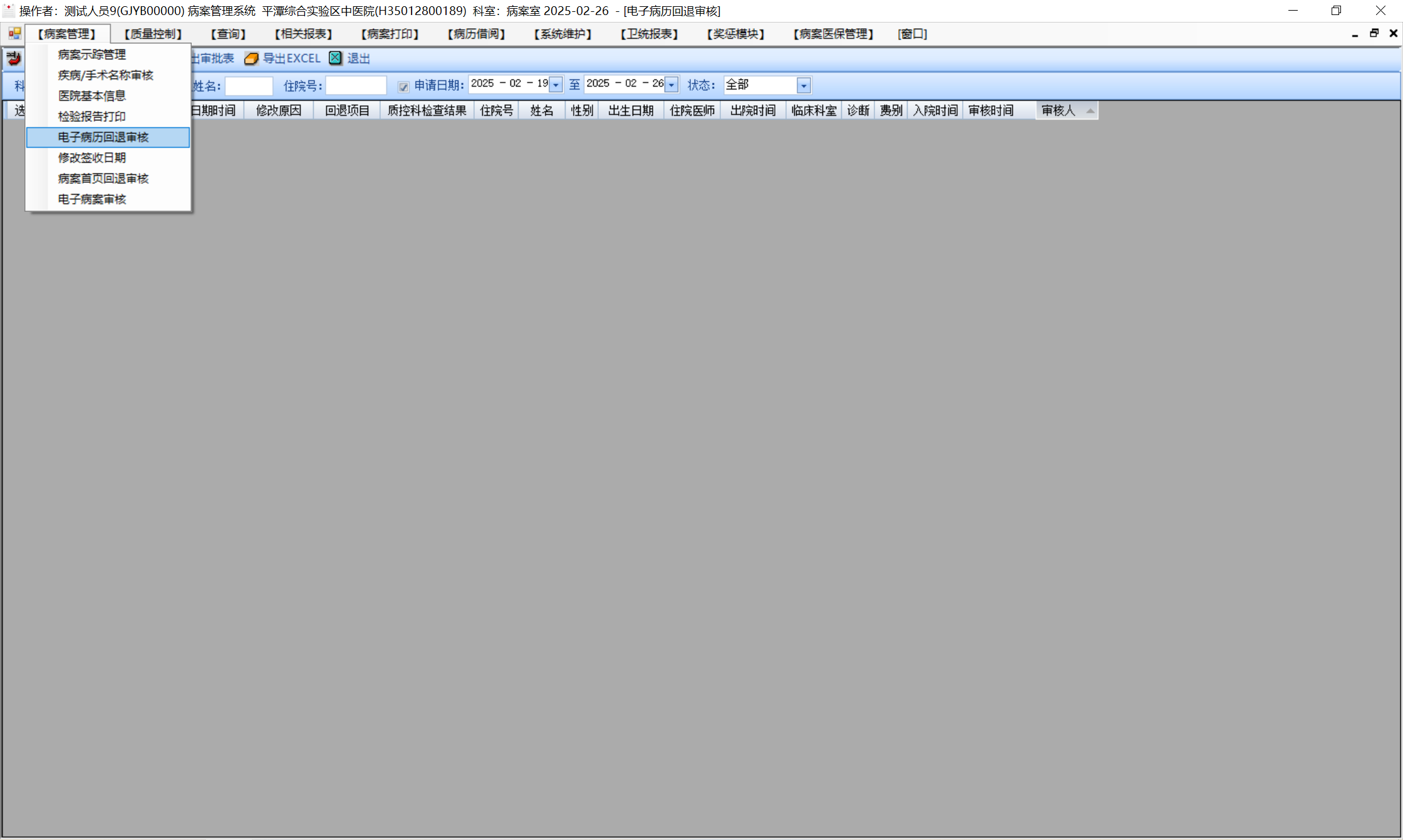Click the 退出 exit icon
Screen dimensions: 1403x840
click(x=336, y=58)
